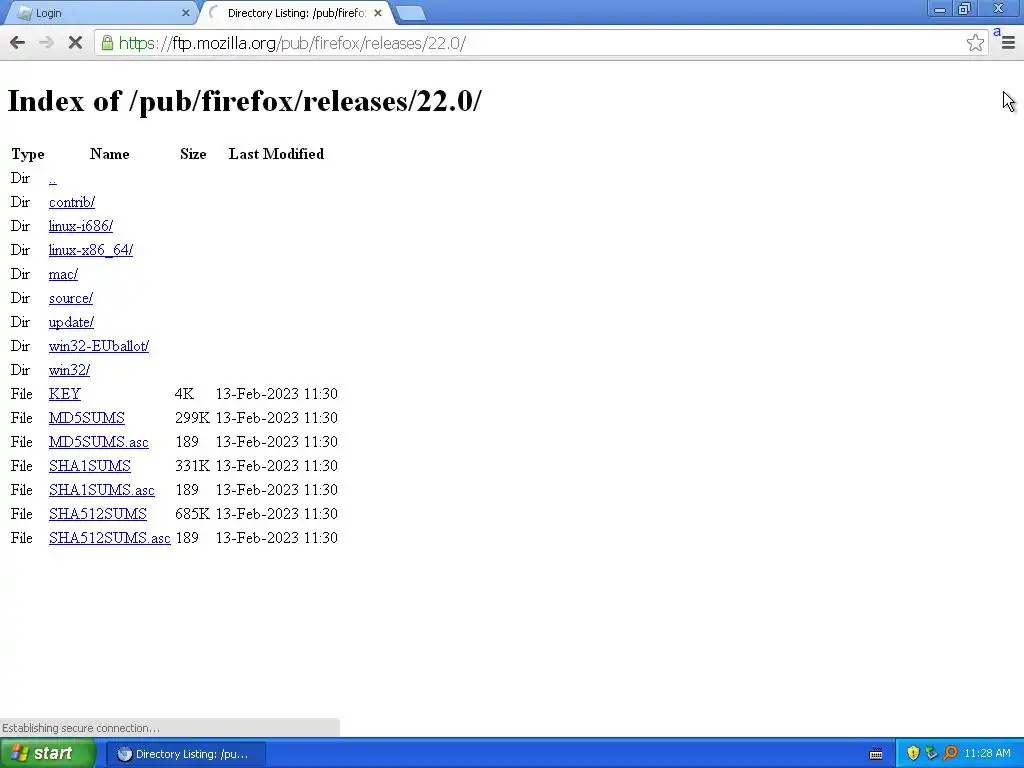Click the green padlock security icon
This screenshot has width=1024, height=768.
coord(107,43)
